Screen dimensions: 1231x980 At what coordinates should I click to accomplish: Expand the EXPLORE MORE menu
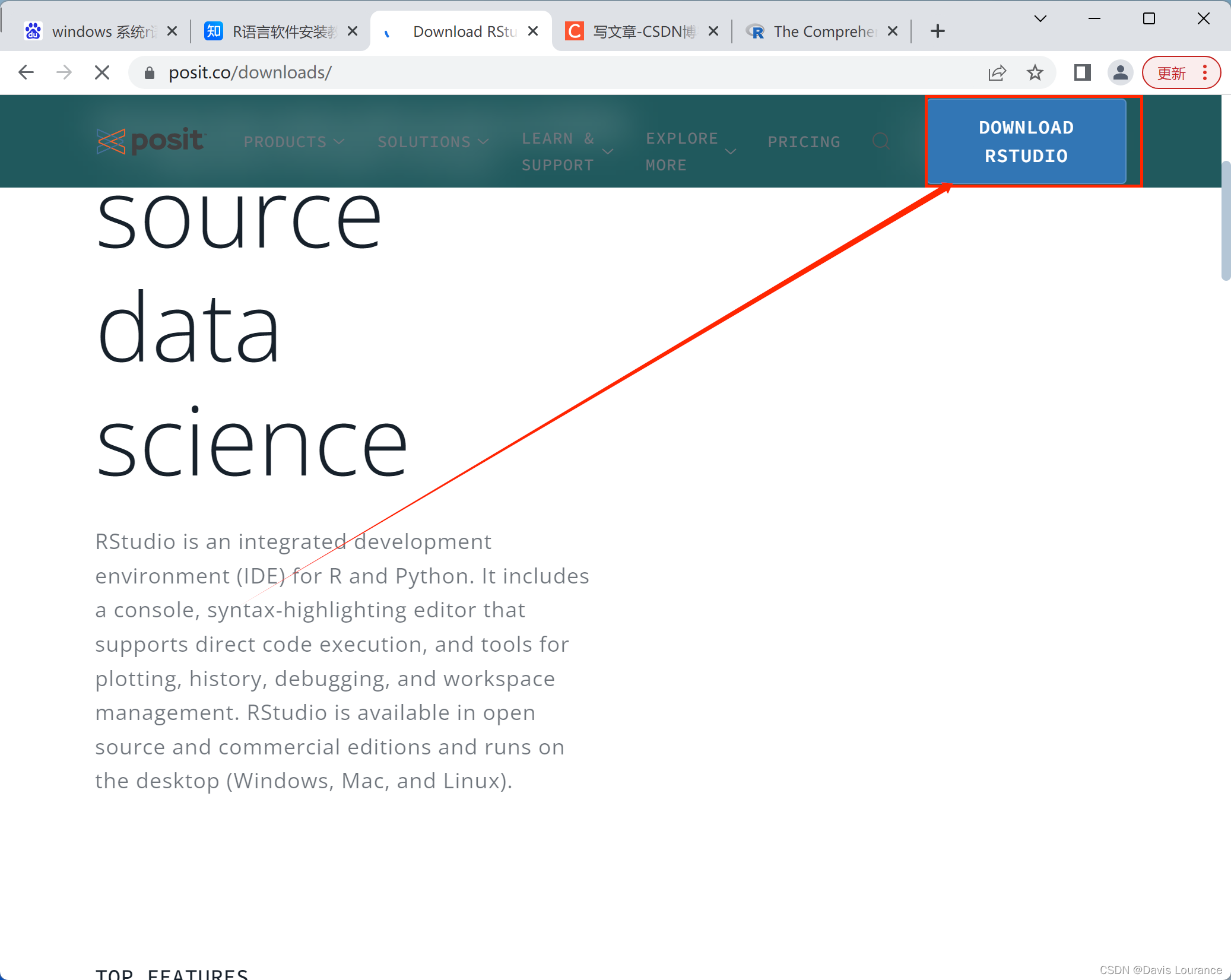point(690,151)
